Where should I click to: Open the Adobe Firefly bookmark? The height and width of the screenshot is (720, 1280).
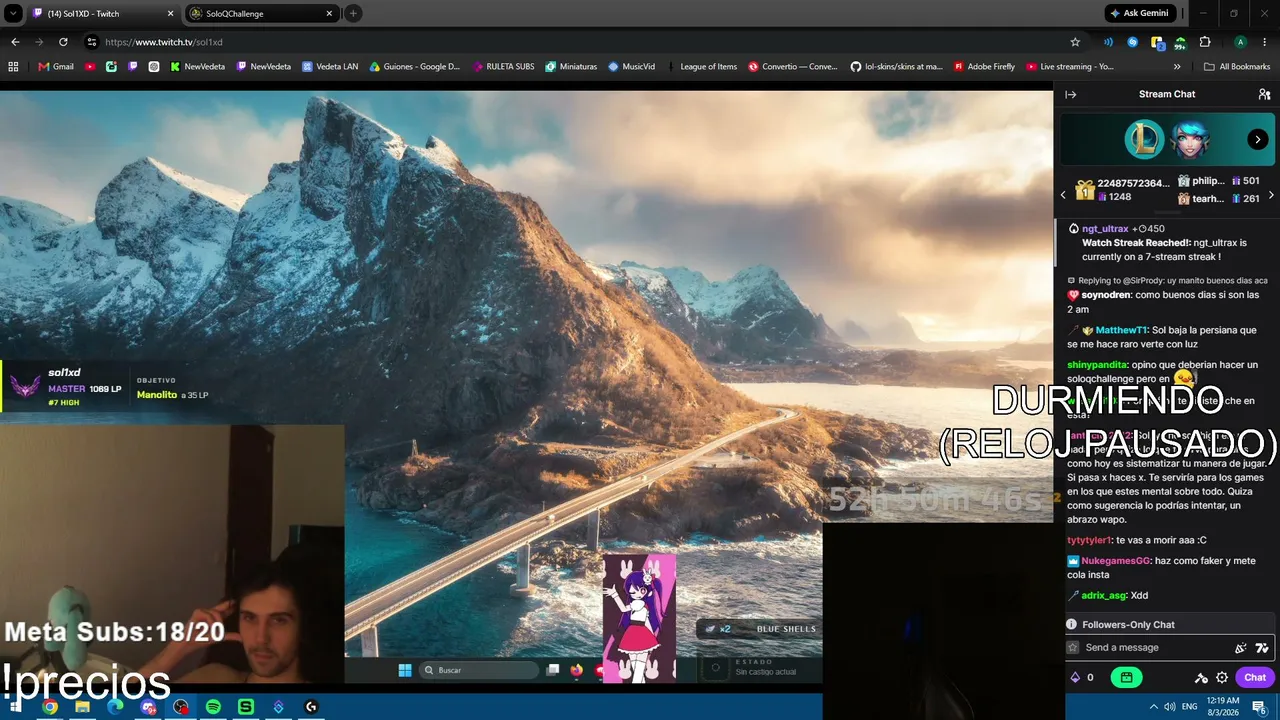tap(984, 67)
